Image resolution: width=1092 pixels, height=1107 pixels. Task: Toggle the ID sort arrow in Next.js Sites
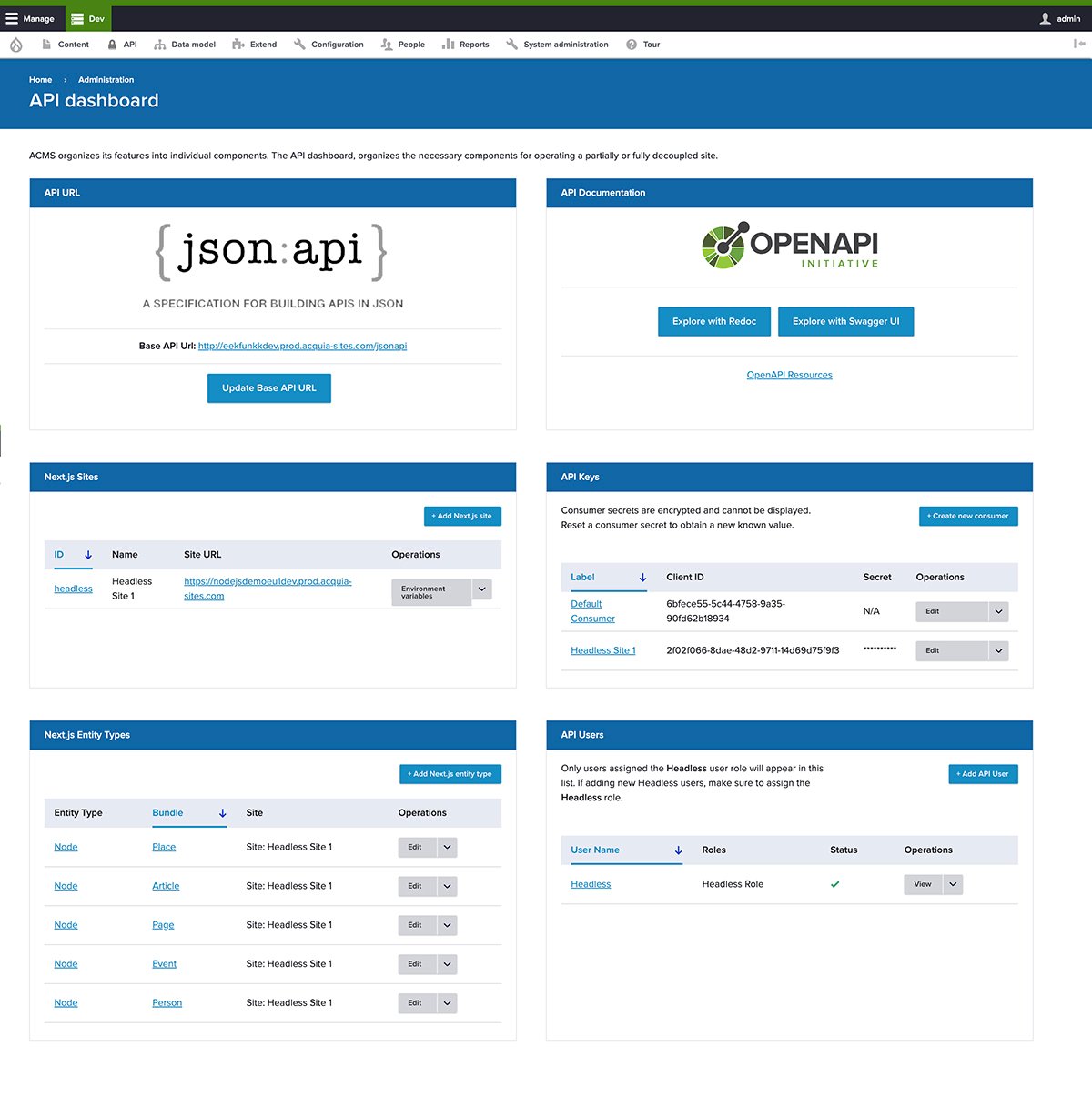(87, 554)
